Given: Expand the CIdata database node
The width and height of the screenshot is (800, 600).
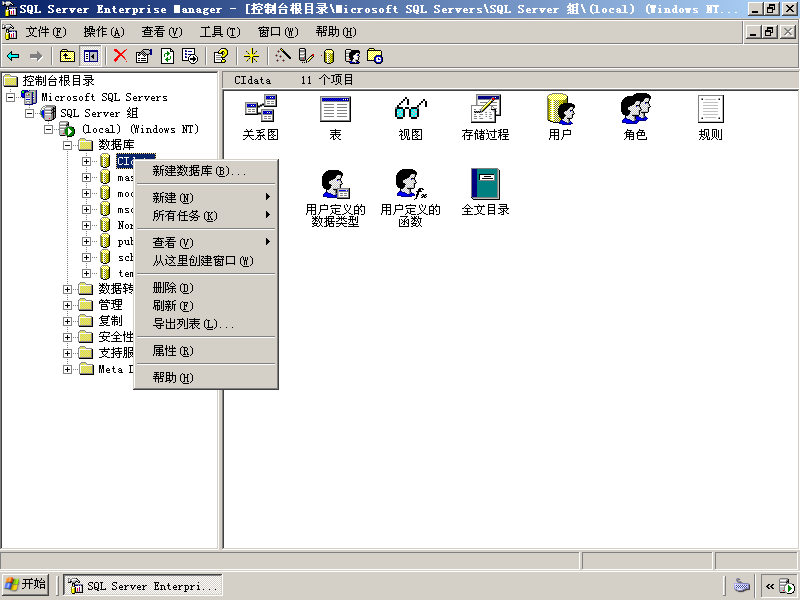Looking at the screenshot, I should click(86, 161).
